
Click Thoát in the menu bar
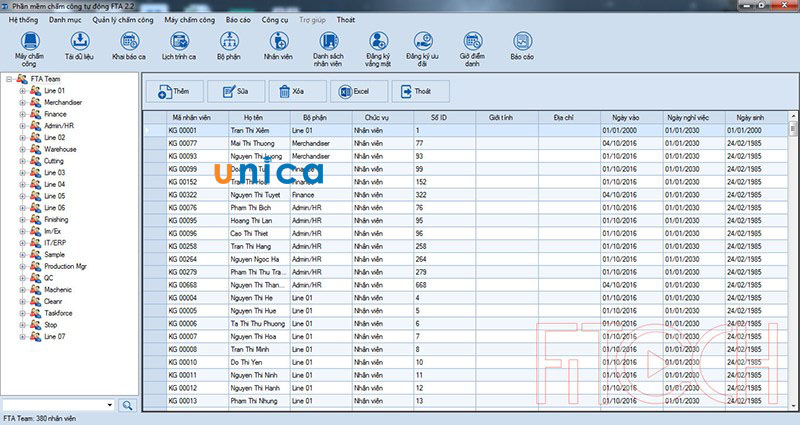tap(346, 20)
